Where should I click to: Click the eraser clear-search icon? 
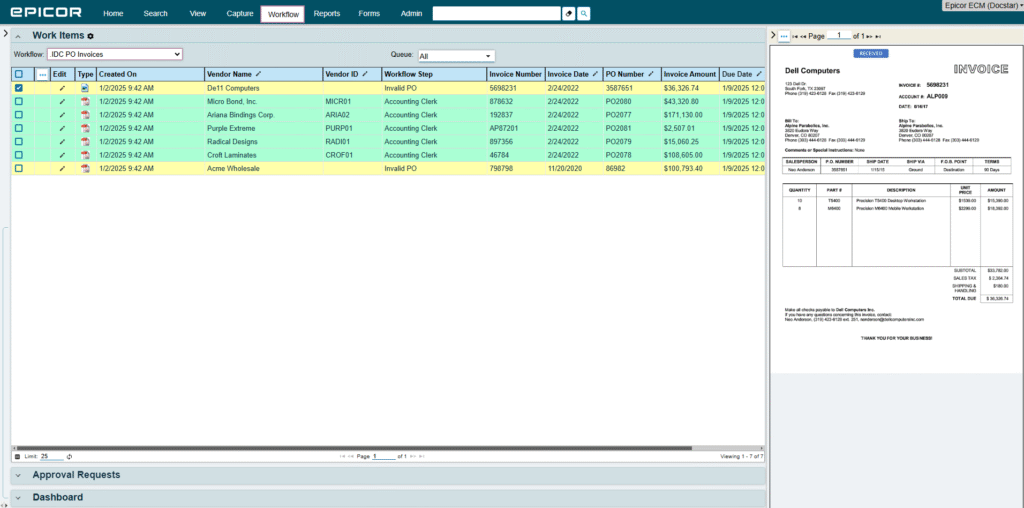(569, 14)
